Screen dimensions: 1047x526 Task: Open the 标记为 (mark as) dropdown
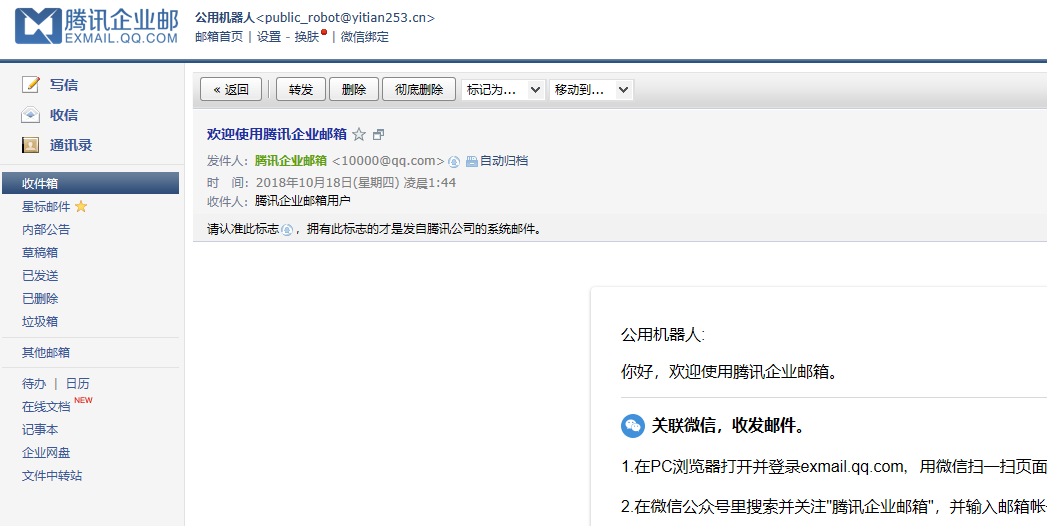point(503,90)
